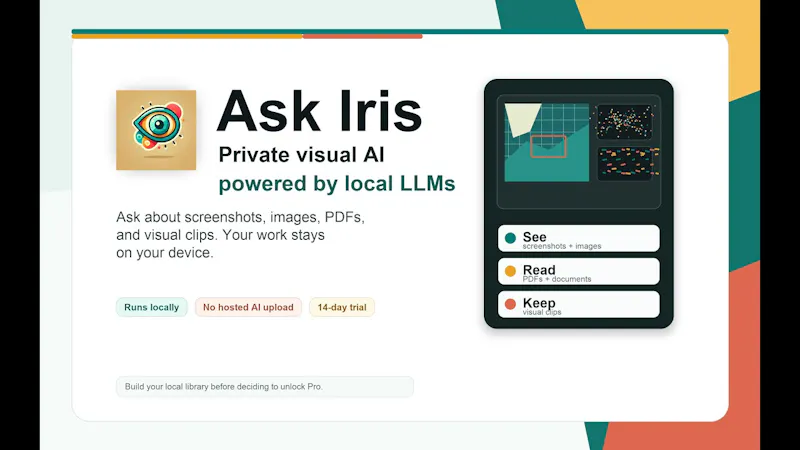This screenshot has height=450, width=800.
Task: Click the Private visual AI heading
Action: point(302,155)
